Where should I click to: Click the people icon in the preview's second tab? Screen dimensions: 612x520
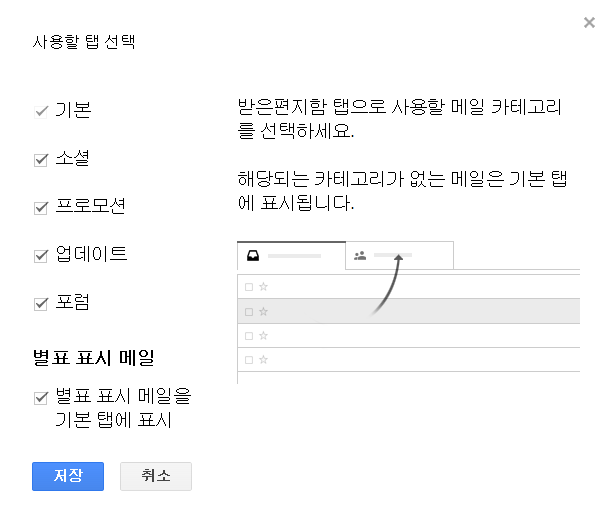(x=360, y=256)
